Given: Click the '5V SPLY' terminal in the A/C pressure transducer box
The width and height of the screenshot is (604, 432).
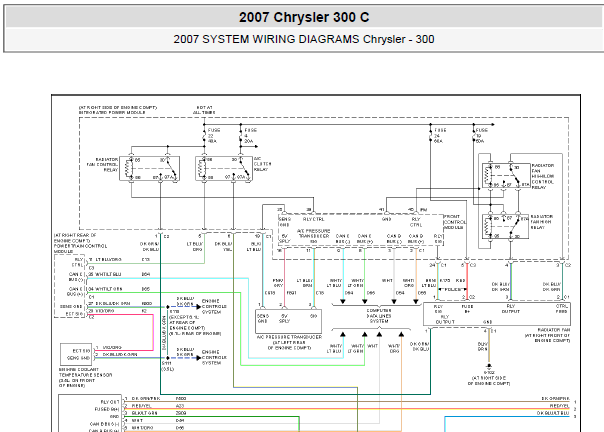Looking at the screenshot, I should coord(284,318).
